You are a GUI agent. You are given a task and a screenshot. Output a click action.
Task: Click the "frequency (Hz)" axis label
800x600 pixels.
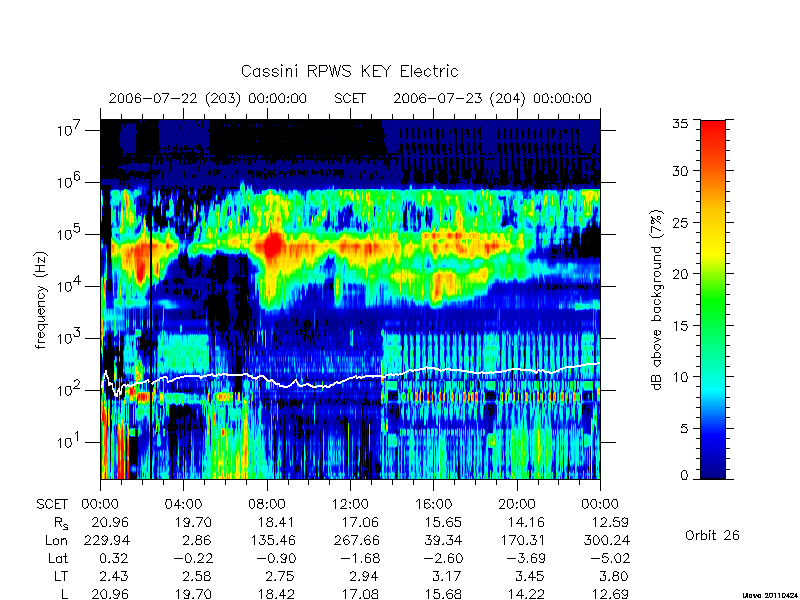tap(41, 300)
